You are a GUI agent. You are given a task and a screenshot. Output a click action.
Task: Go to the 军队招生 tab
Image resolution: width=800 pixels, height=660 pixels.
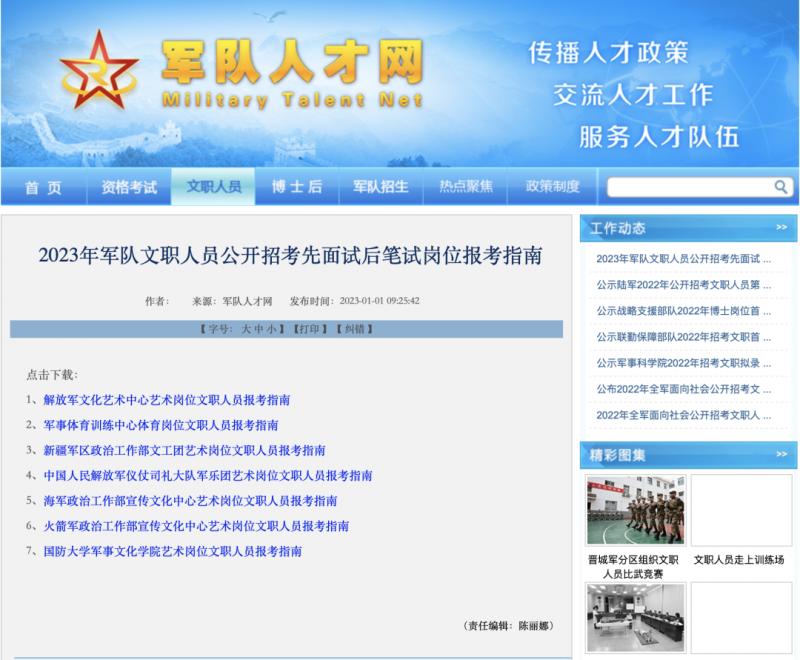(x=380, y=187)
